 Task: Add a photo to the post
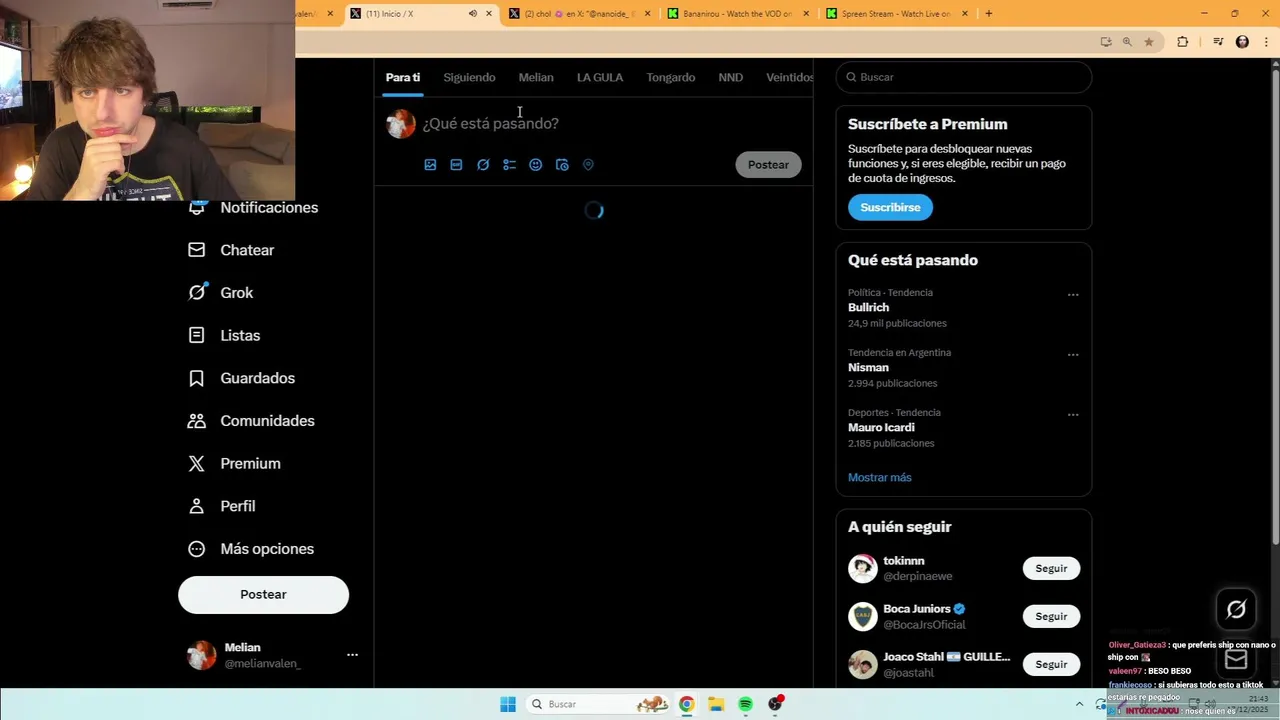430,165
